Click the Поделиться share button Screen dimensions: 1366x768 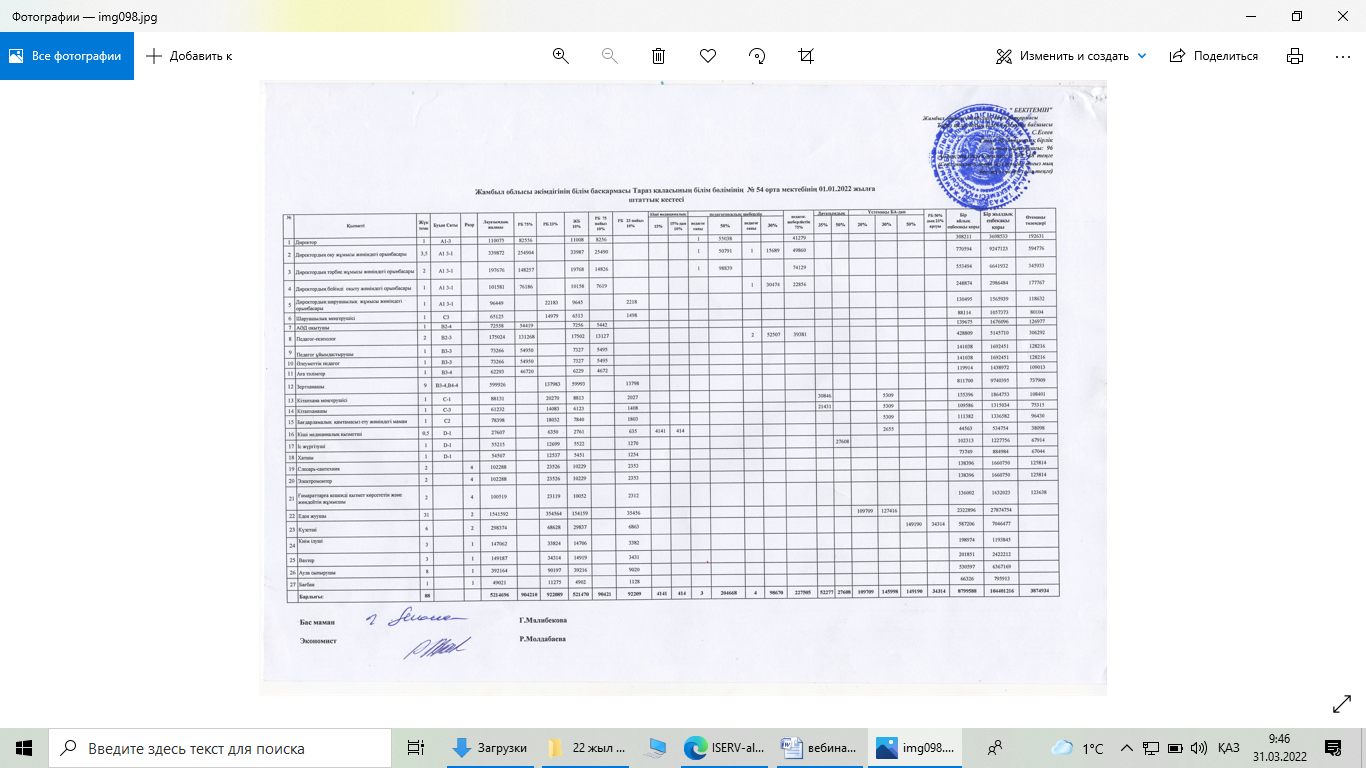tap(1214, 56)
